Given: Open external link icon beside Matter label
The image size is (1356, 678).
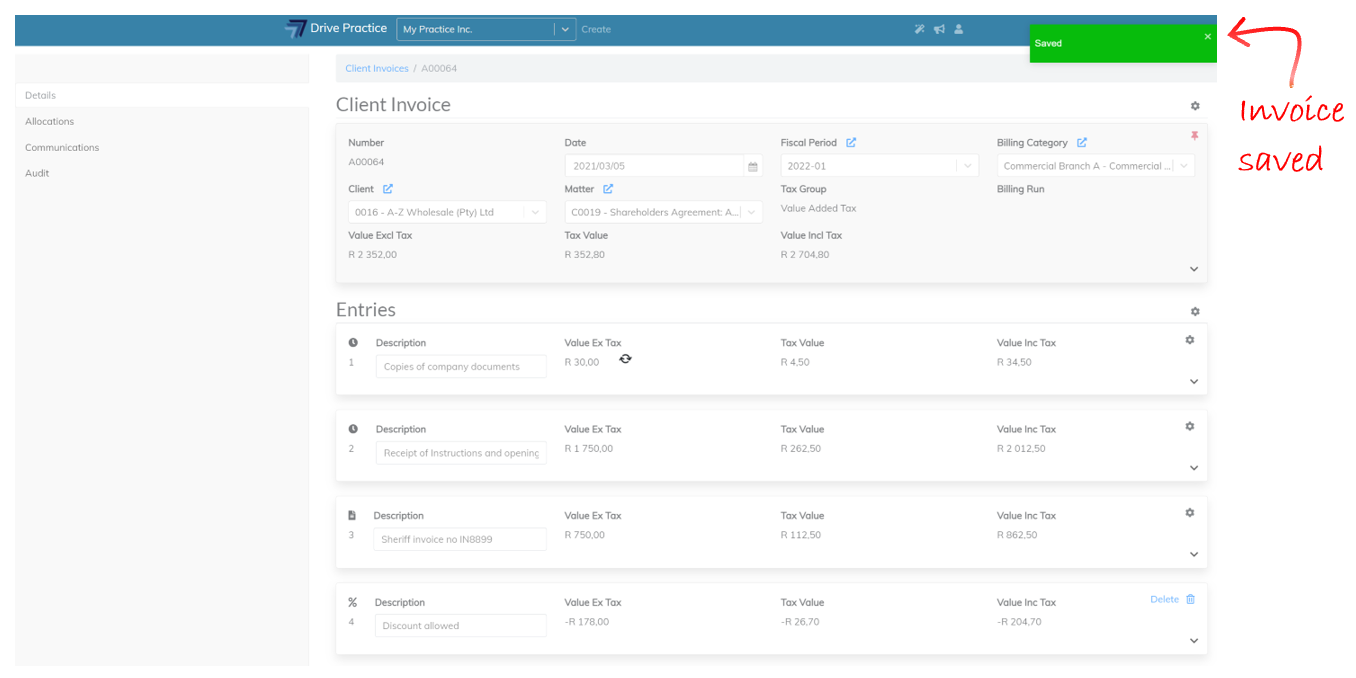Looking at the screenshot, I should [608, 189].
